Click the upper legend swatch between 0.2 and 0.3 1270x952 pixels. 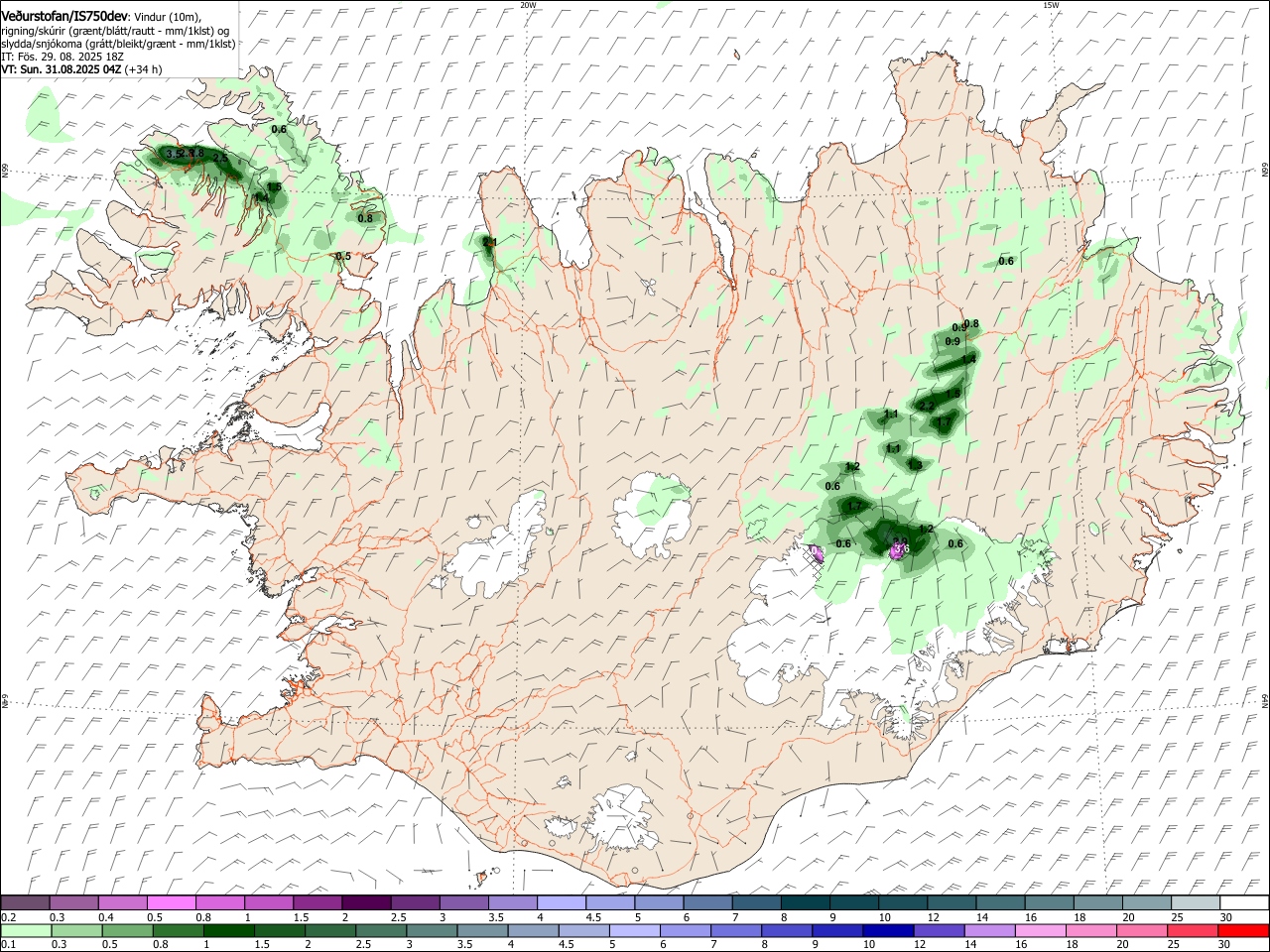[26, 902]
